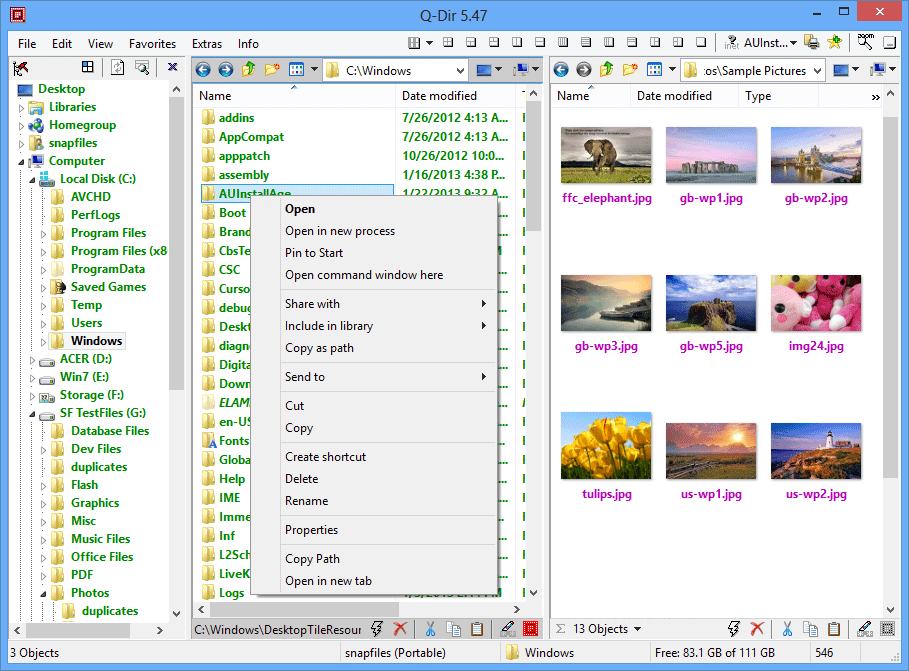Click the yellow star favorites icon
The image size is (909, 671).
pos(834,43)
